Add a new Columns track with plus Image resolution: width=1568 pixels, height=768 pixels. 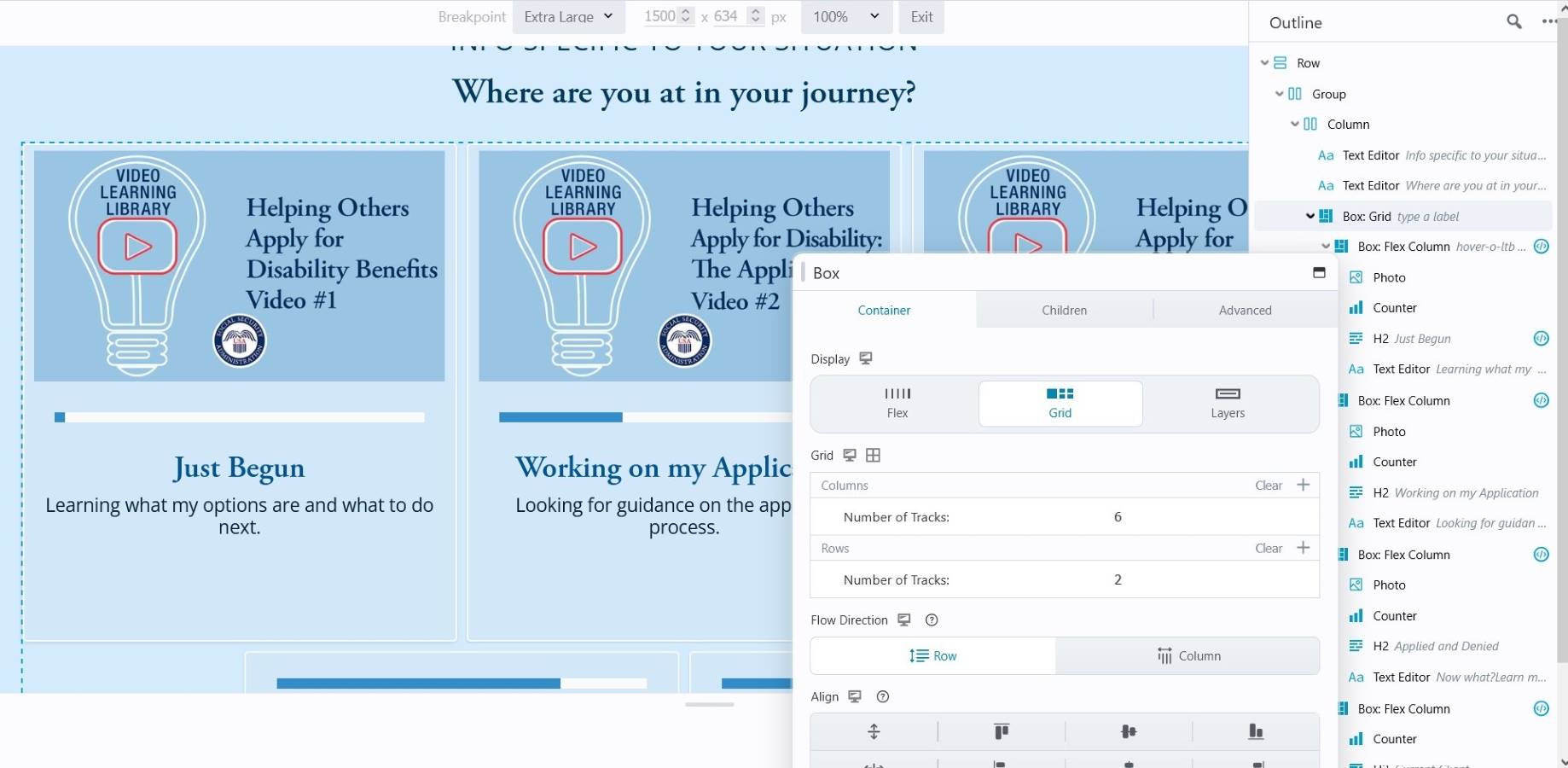1303,485
